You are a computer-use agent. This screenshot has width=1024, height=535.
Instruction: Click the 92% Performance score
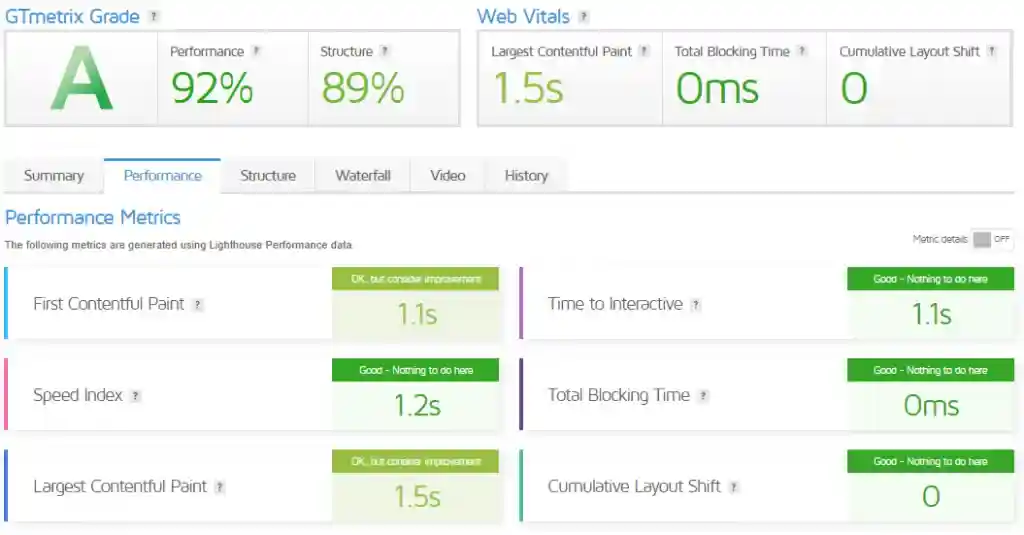coord(212,89)
